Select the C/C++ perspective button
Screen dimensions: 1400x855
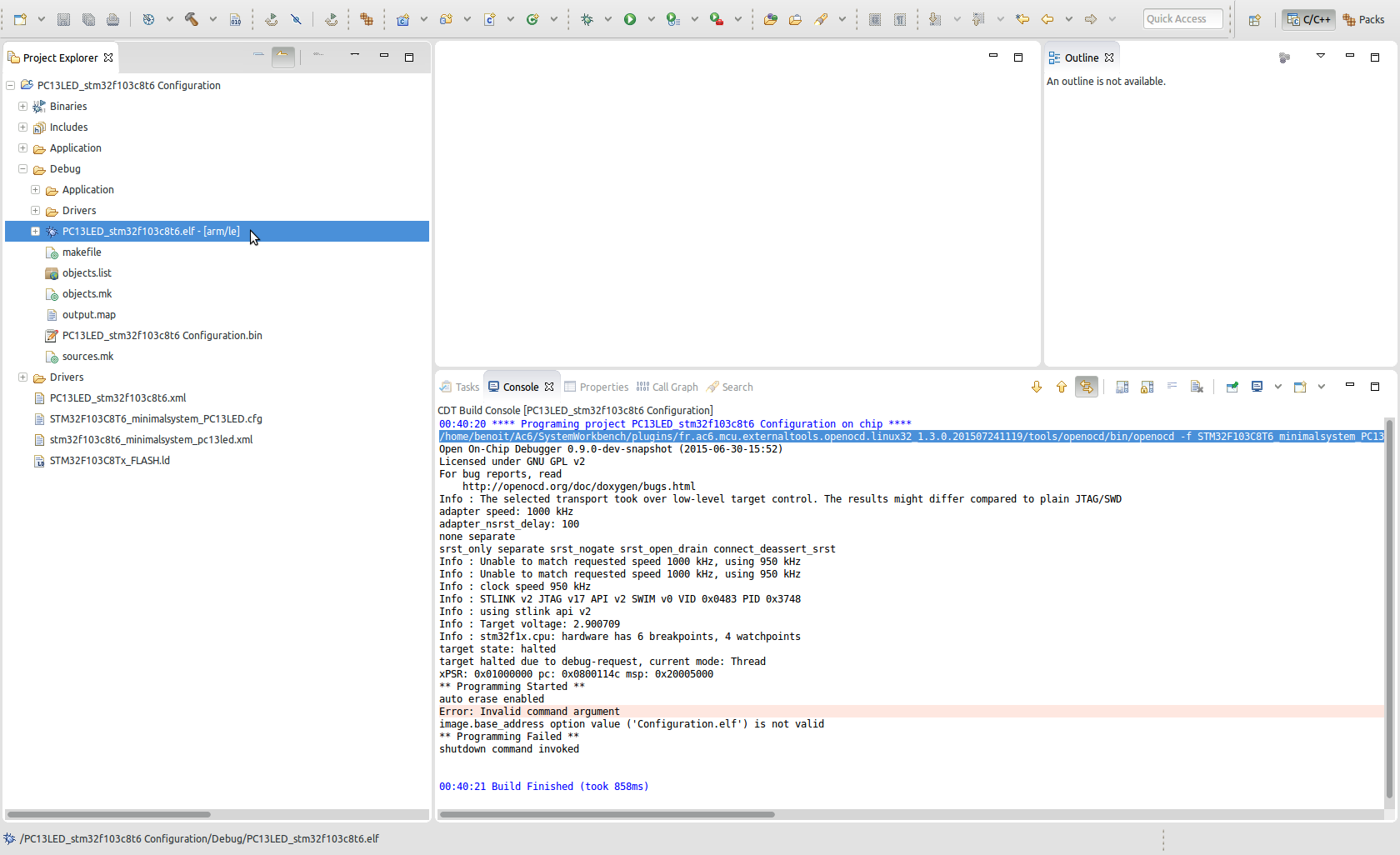coord(1308,19)
